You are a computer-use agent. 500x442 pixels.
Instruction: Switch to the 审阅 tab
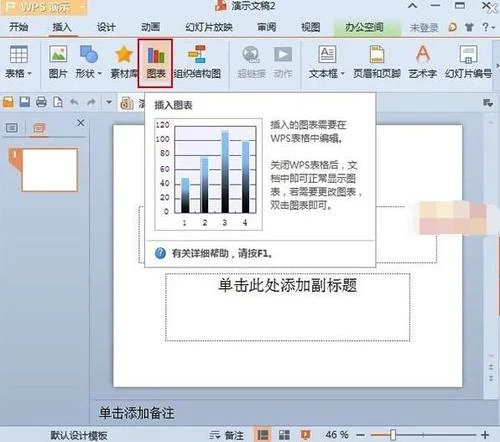(x=266, y=27)
